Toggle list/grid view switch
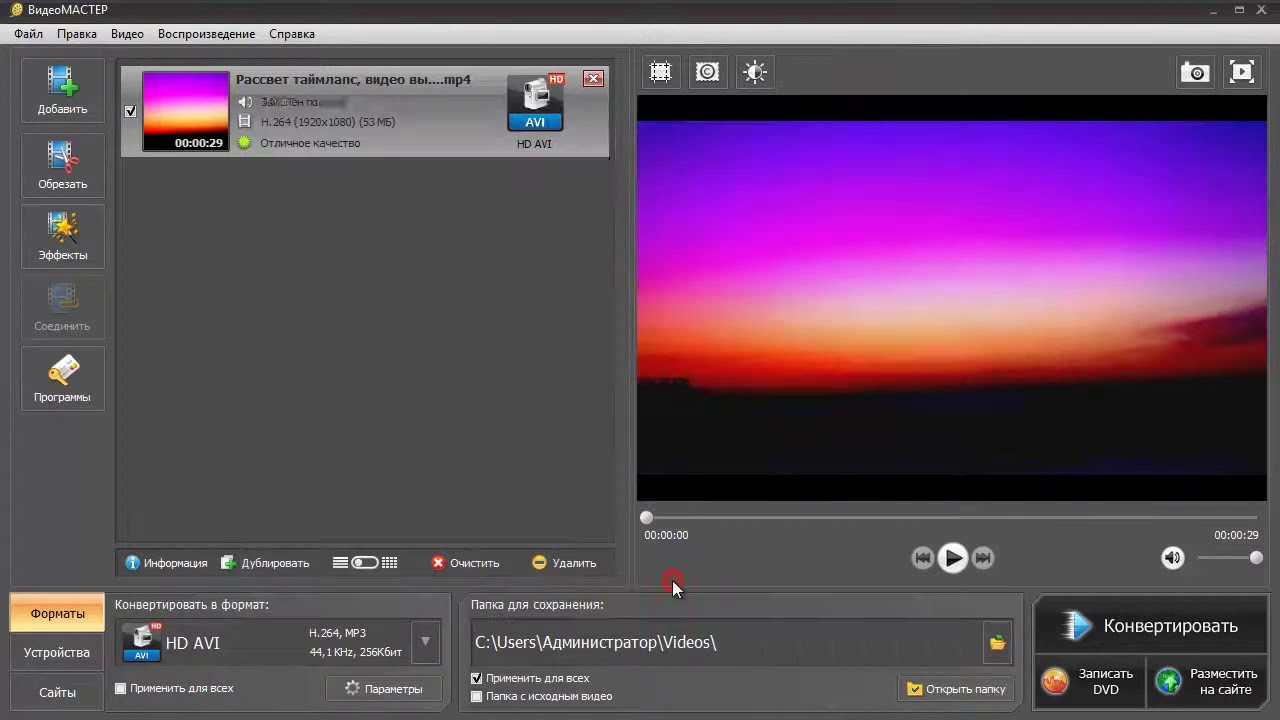The image size is (1280, 720). coord(365,563)
